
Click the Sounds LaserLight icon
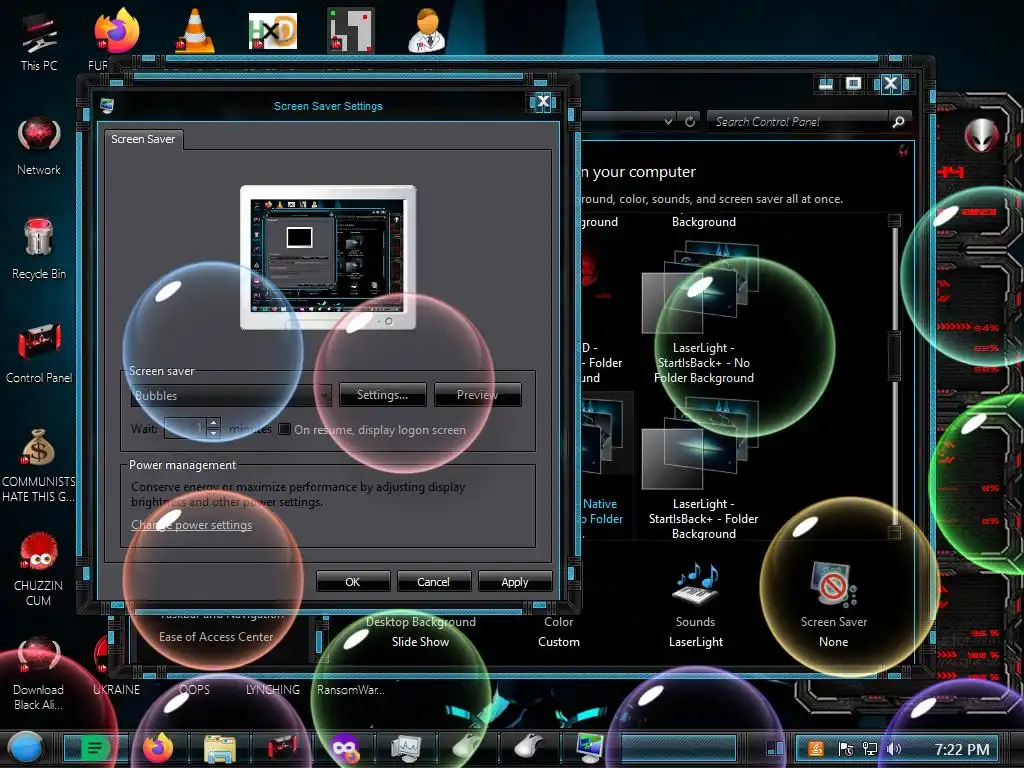696,605
